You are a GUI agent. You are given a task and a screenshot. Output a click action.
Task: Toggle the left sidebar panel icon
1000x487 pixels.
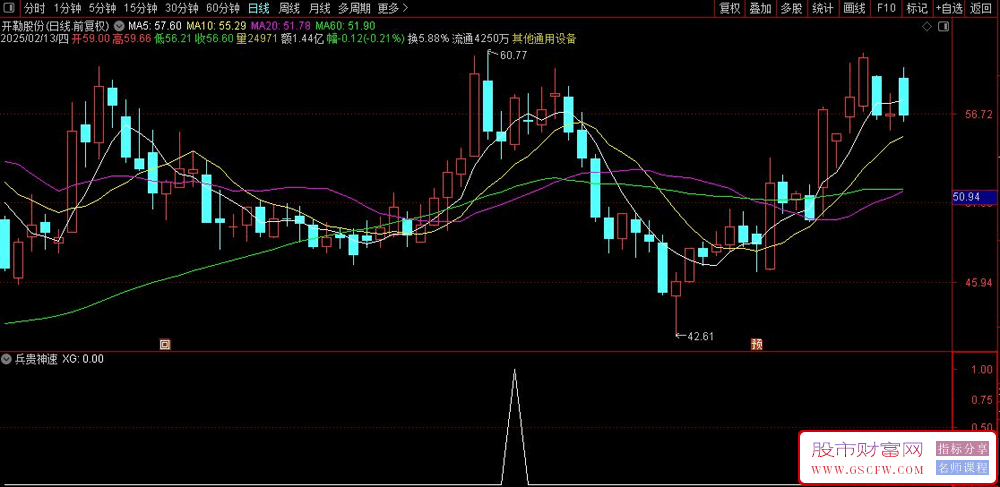pyautogui.click(x=11, y=8)
